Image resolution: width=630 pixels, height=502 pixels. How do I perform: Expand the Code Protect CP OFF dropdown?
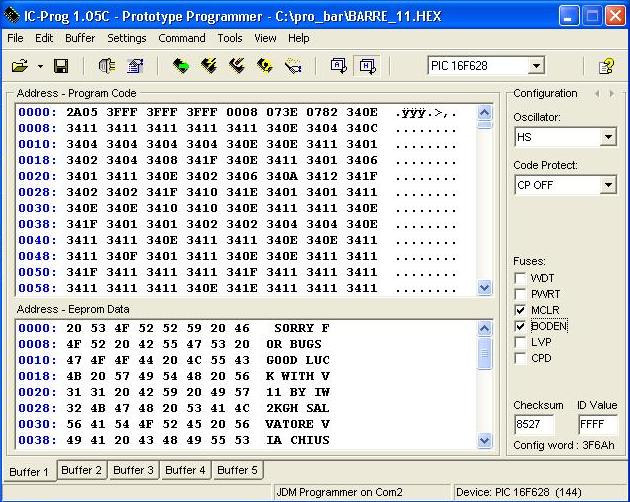608,185
